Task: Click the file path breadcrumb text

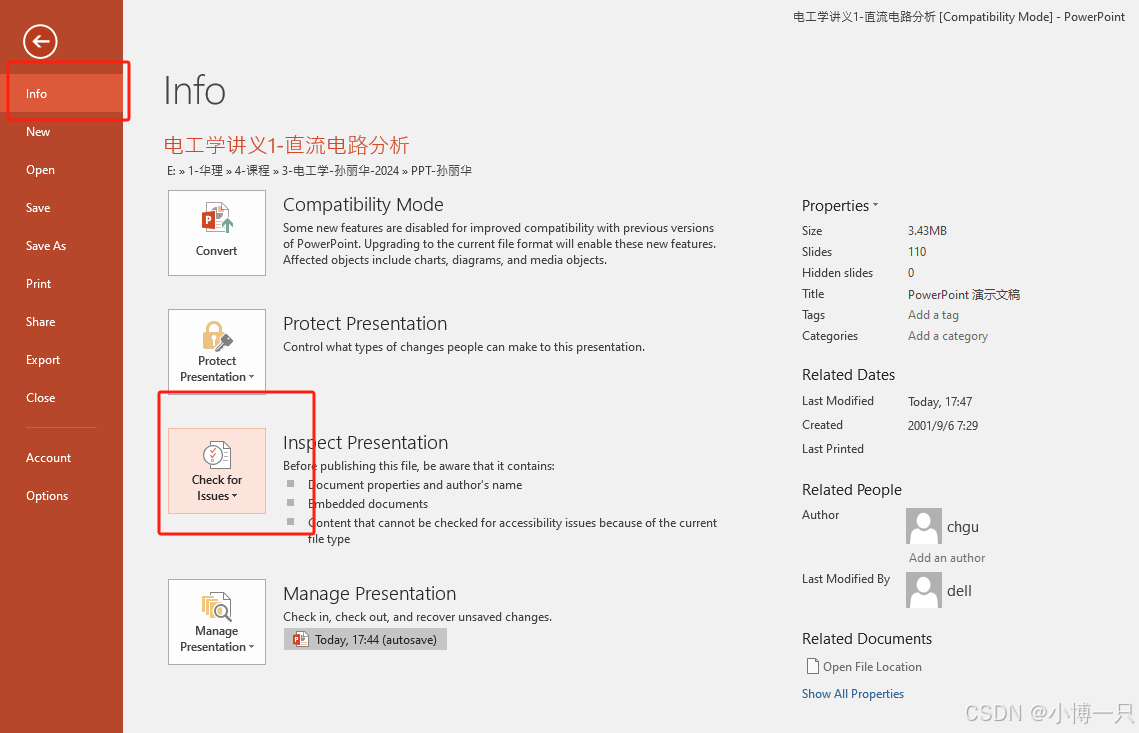Action: tap(319, 171)
